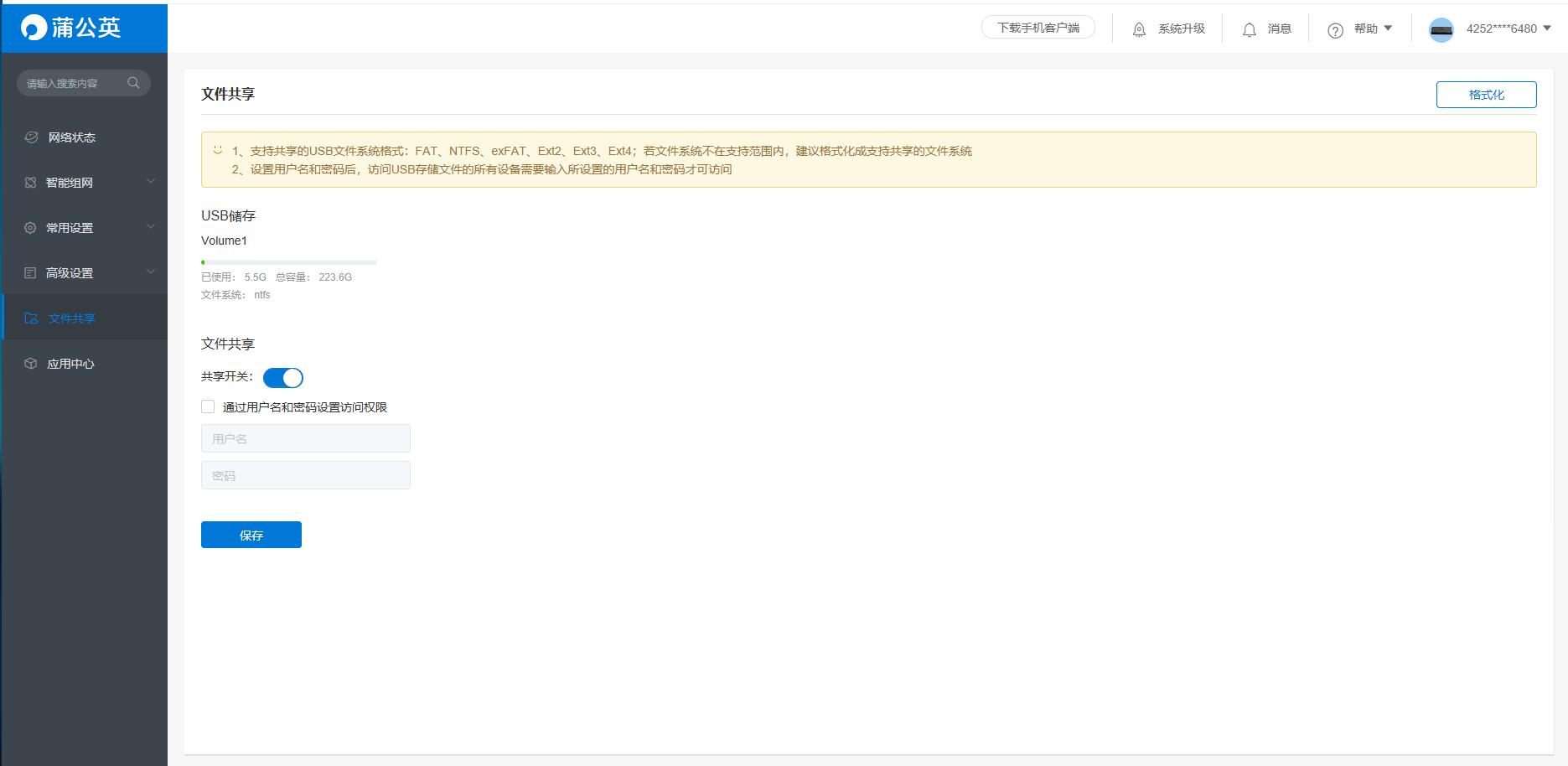
Task: Click the second notice line about username and password
Action: point(482,169)
